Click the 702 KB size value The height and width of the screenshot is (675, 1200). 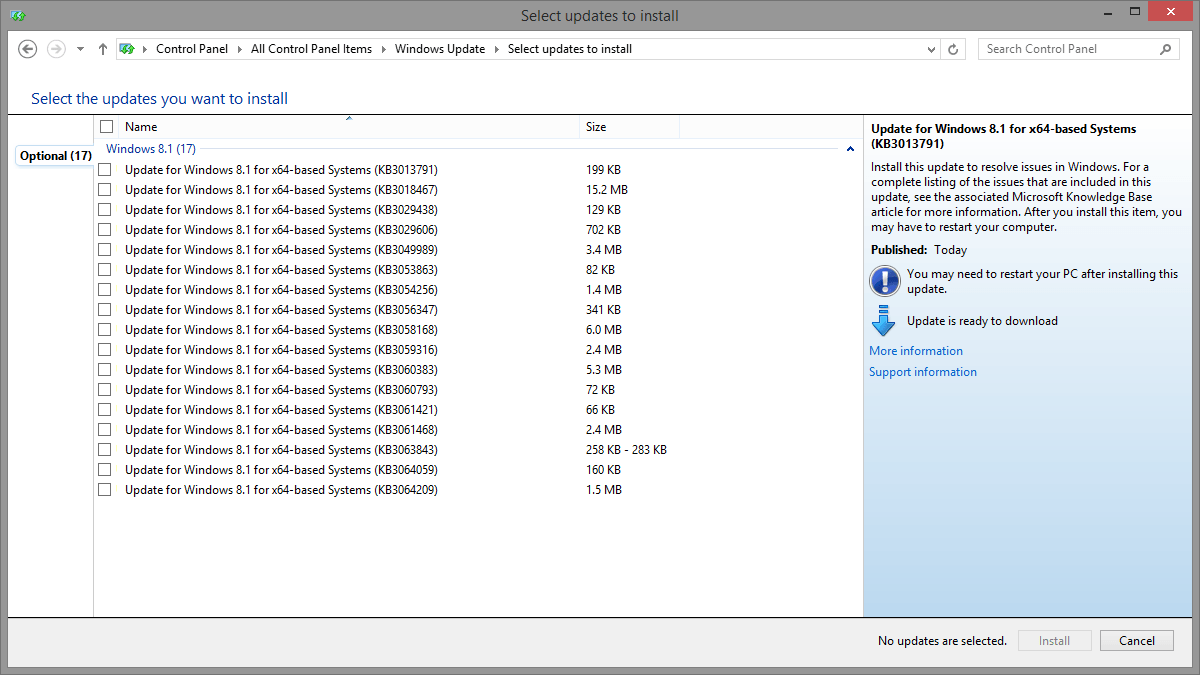pyautogui.click(x=603, y=230)
